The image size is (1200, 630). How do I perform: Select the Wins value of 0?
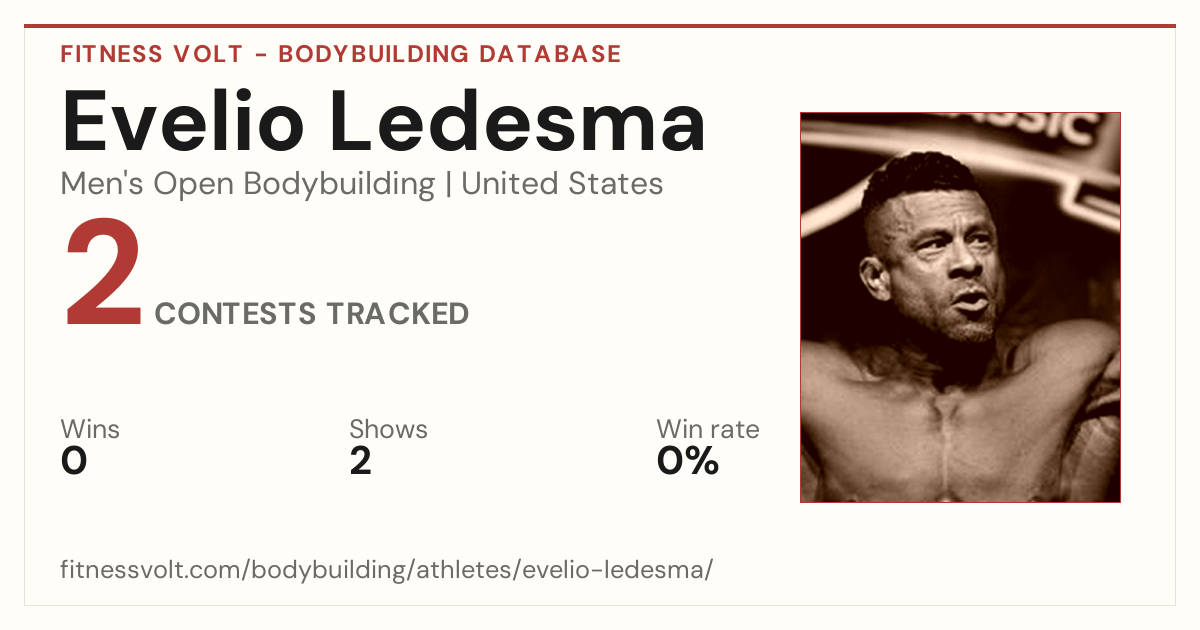tap(74, 461)
